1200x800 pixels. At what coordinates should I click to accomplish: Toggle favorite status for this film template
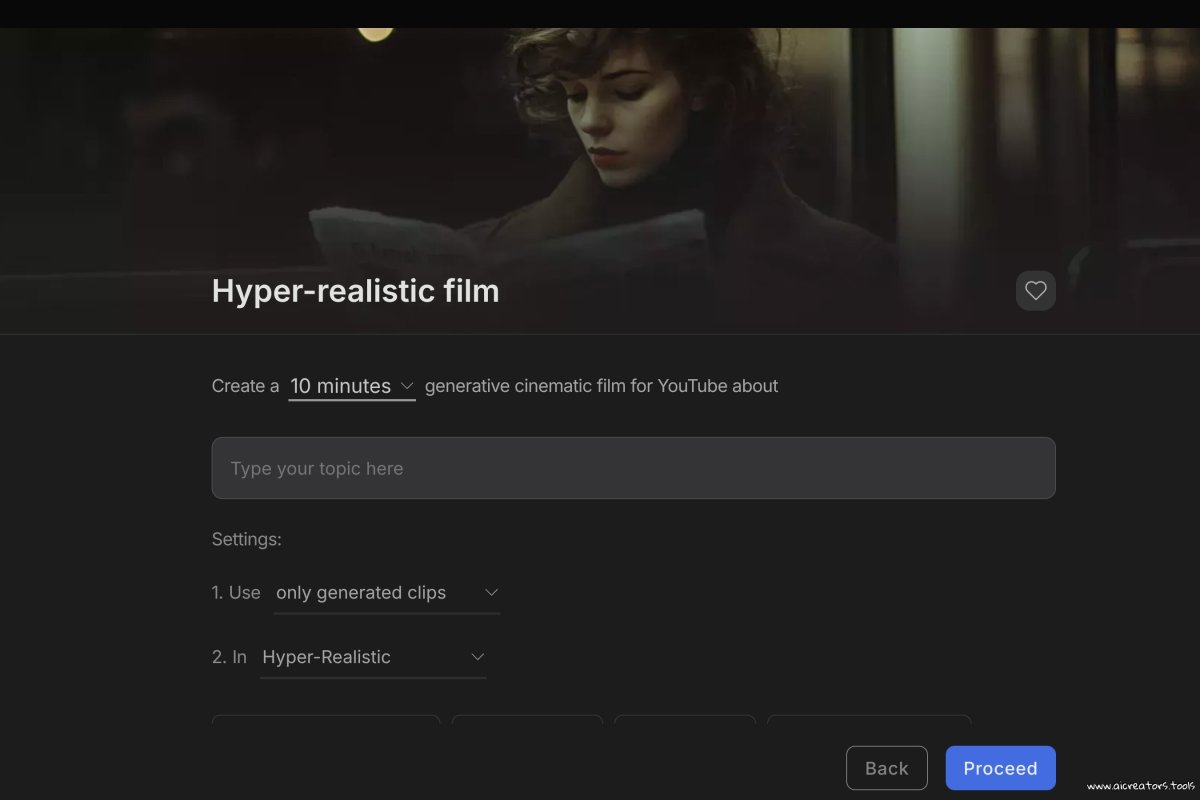tap(1036, 291)
